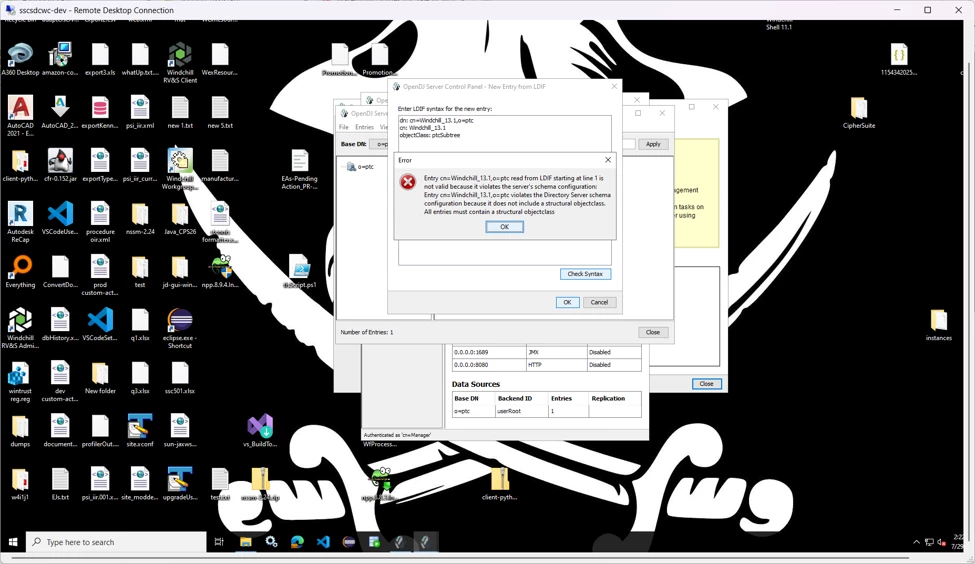Select the vs_BuildTo installer icon
This screenshot has height=564, width=975.
click(x=260, y=431)
